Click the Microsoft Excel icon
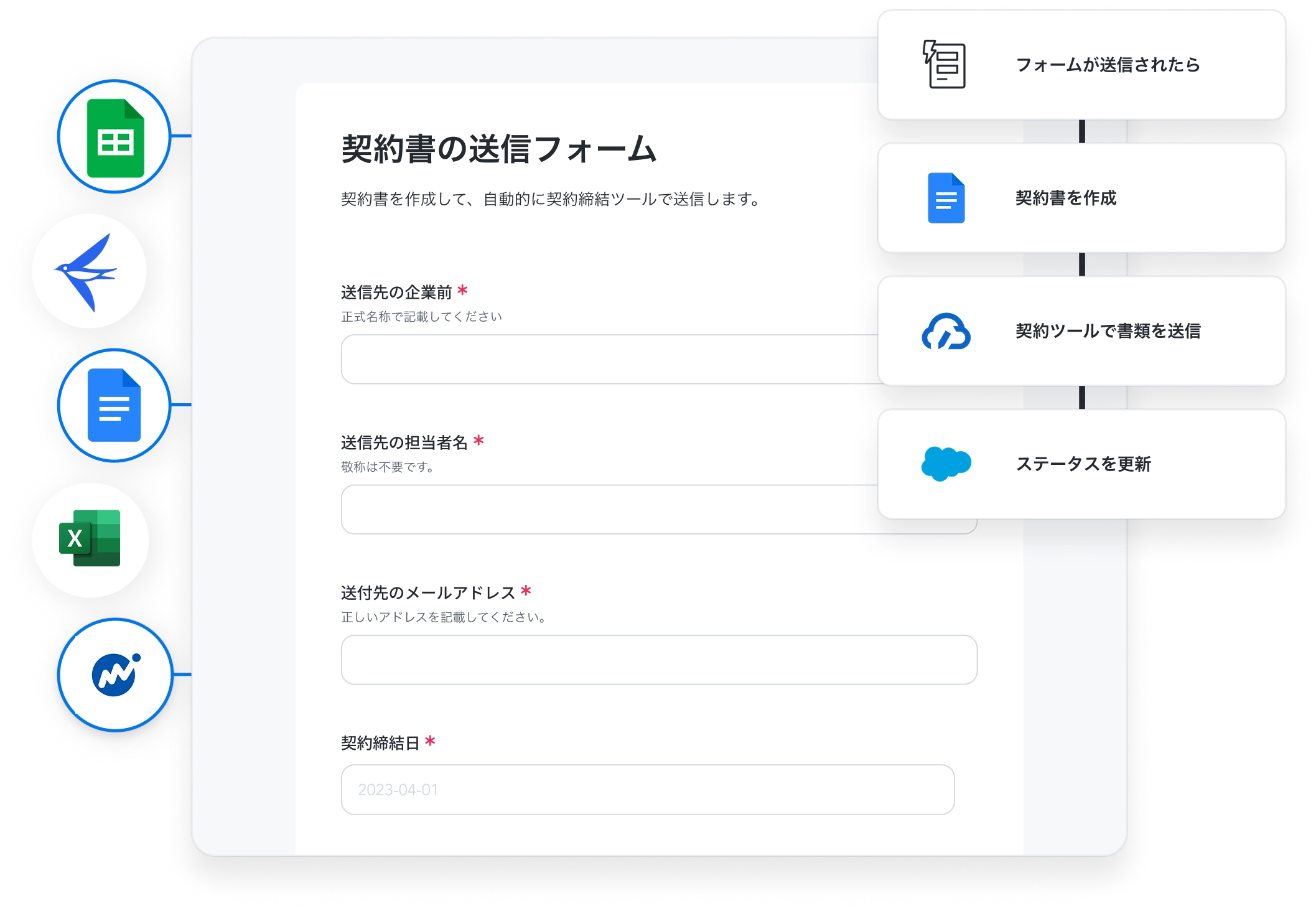This screenshot has height=906, width=1316. [90, 539]
